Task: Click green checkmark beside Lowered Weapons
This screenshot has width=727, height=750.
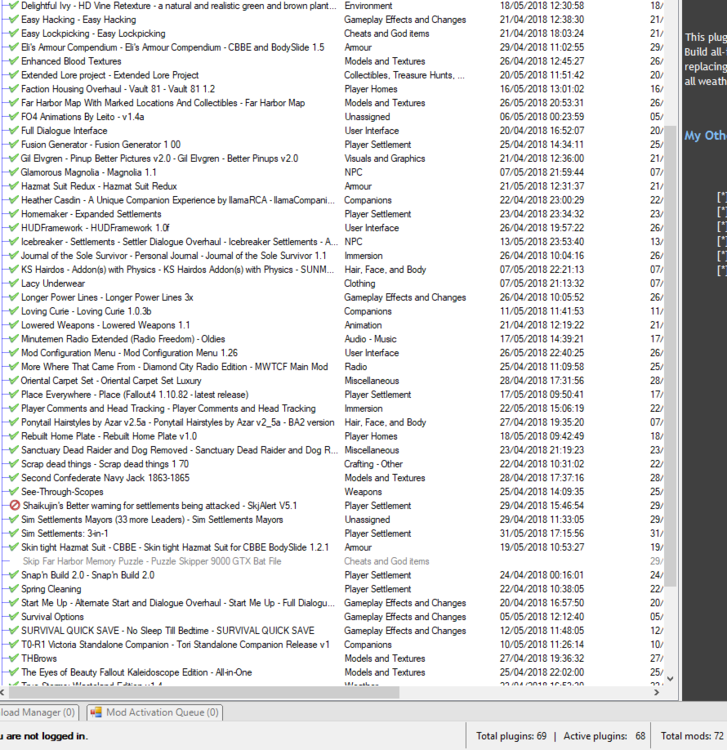Action: [14, 325]
